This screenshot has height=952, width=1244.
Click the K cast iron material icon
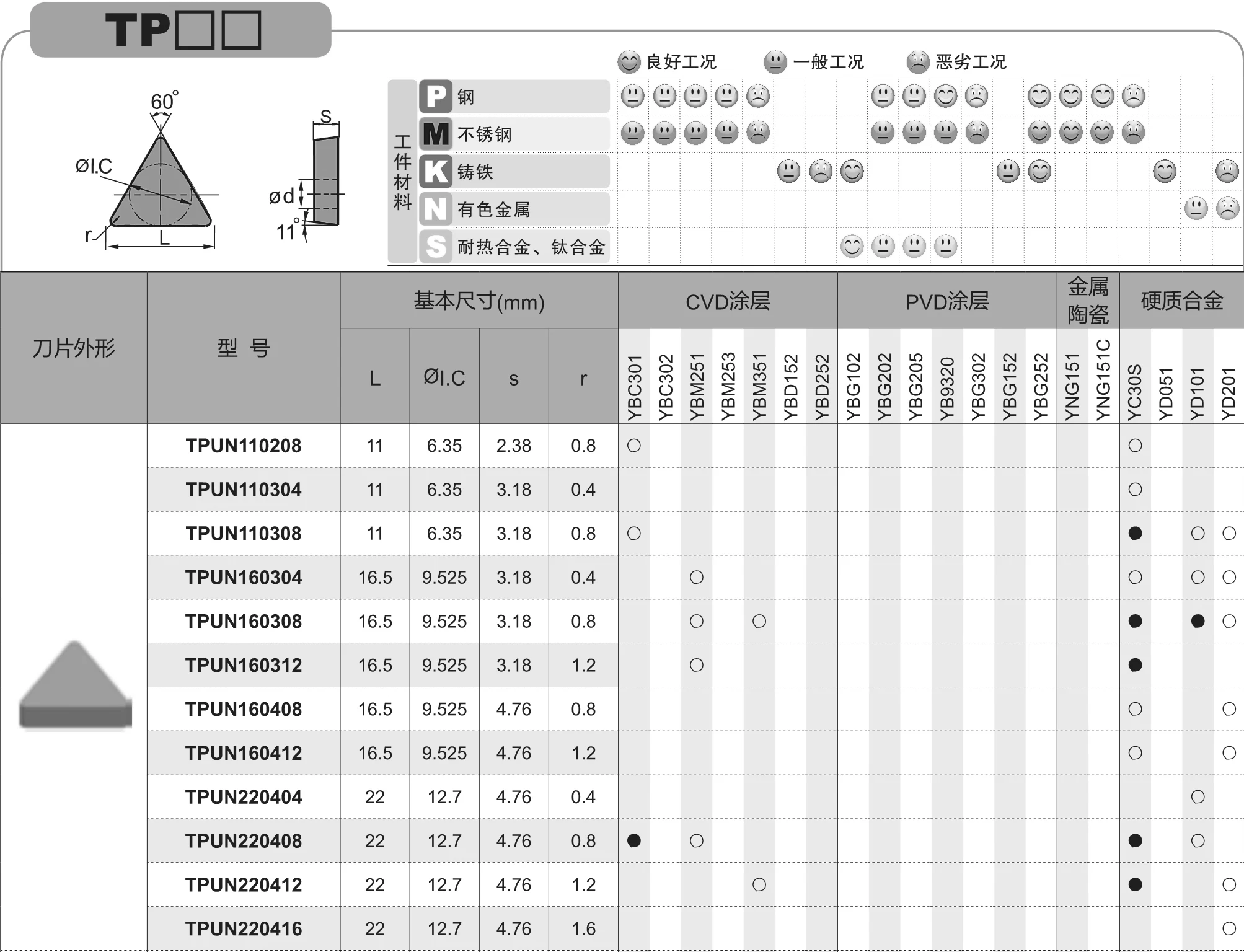tap(436, 172)
